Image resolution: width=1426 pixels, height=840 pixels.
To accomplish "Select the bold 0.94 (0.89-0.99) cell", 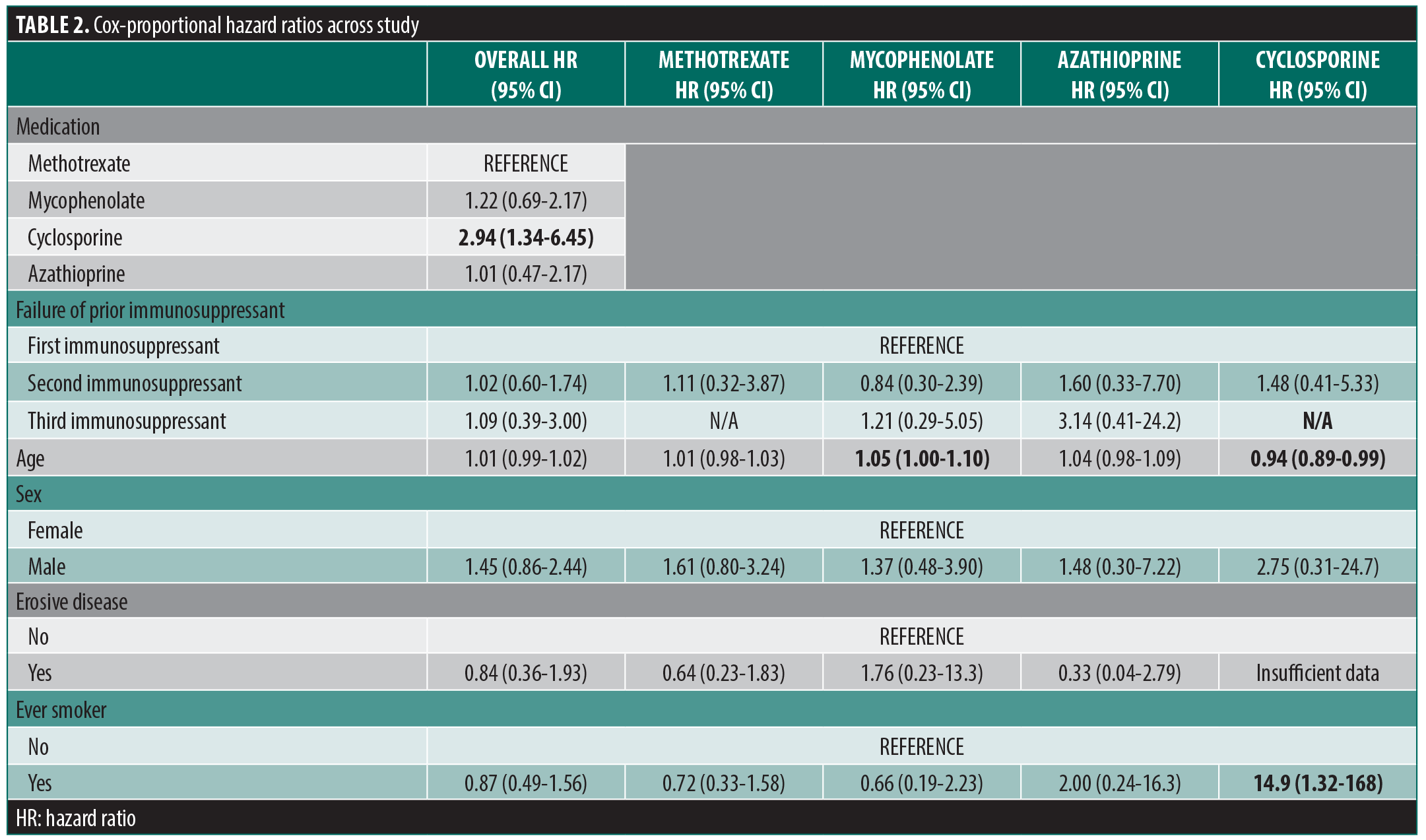I will tap(1317, 459).
